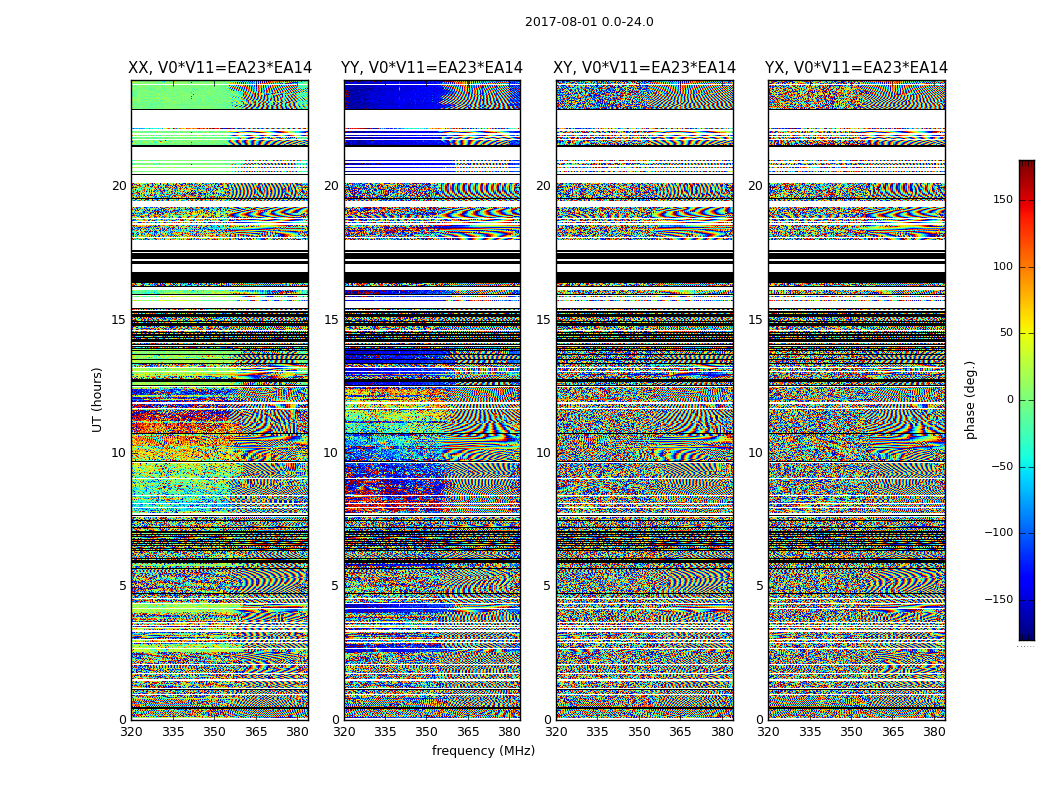Click the "UT (hours)" axis label

97,400
